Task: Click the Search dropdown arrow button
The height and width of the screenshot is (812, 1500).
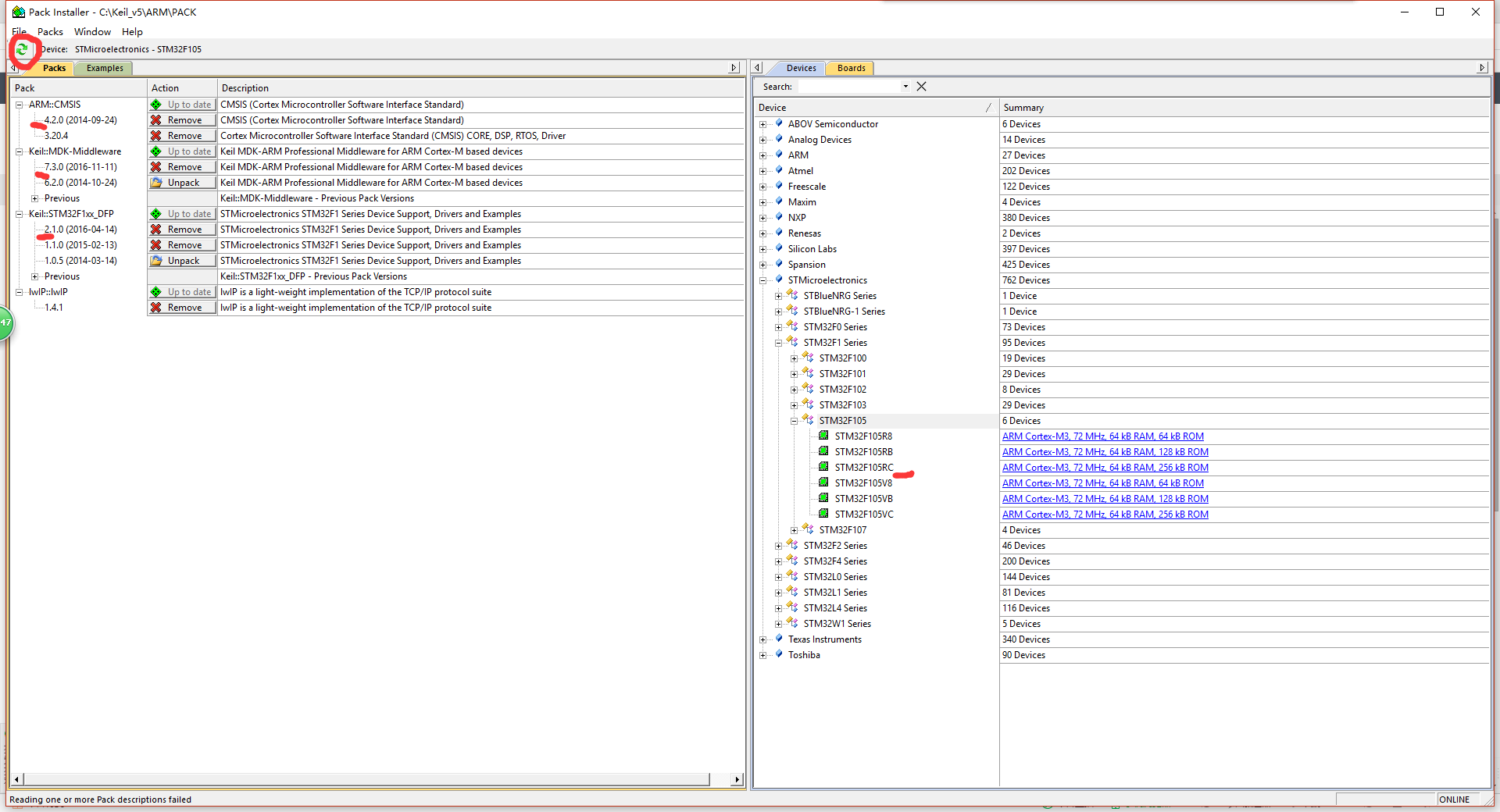Action: coord(905,87)
